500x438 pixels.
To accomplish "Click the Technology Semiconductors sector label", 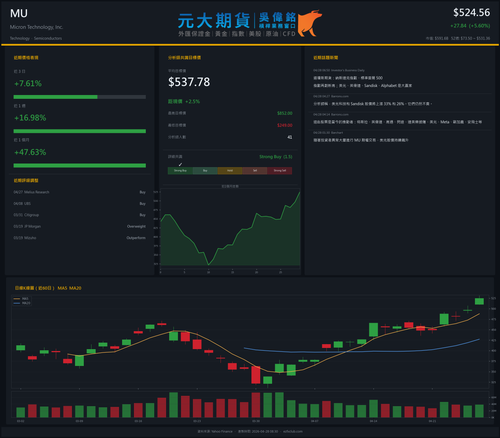I will (36, 38).
